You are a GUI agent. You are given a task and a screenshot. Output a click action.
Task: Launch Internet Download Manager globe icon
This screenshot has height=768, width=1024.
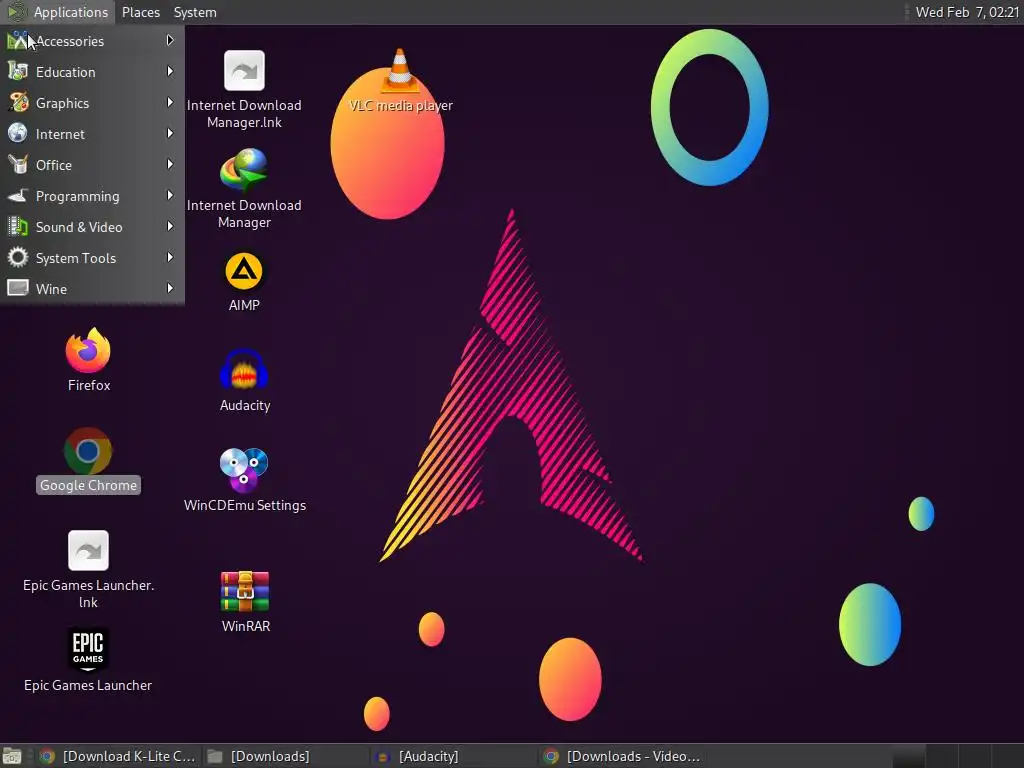[244, 170]
